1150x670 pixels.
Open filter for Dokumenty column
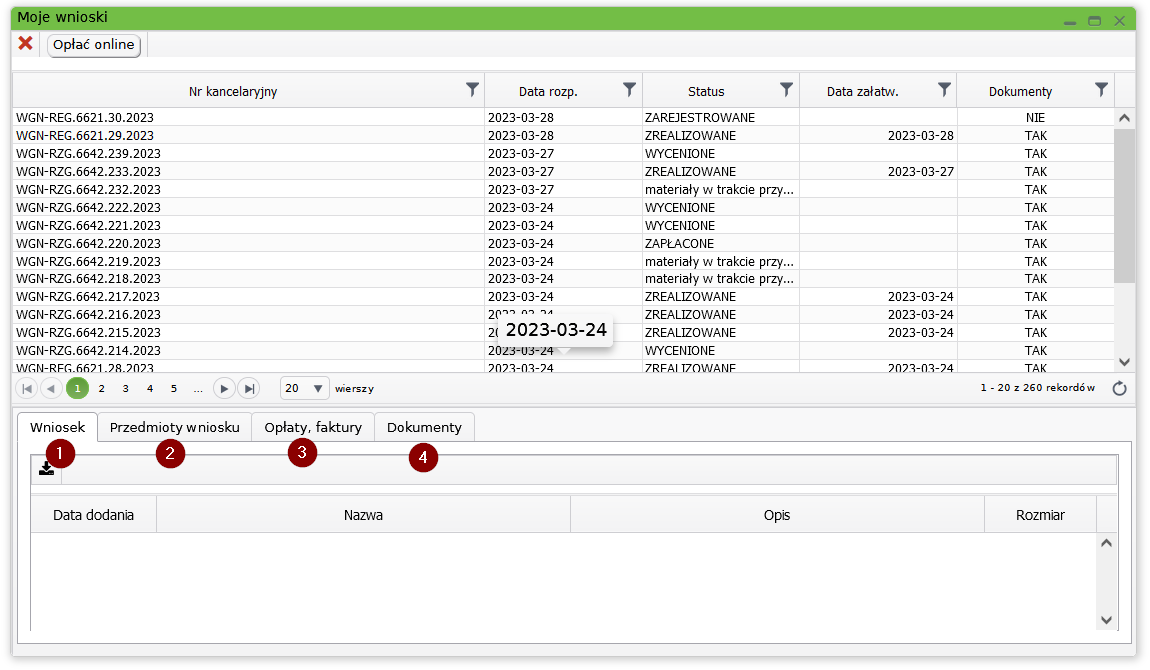pos(1101,90)
